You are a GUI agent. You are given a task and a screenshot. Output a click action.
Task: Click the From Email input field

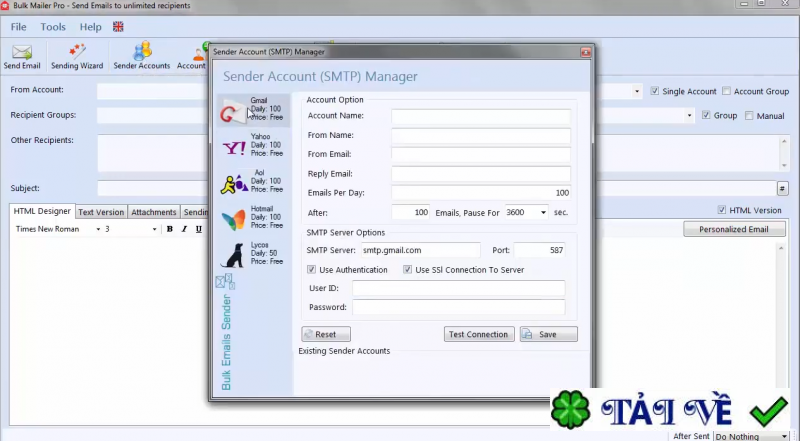click(x=481, y=154)
